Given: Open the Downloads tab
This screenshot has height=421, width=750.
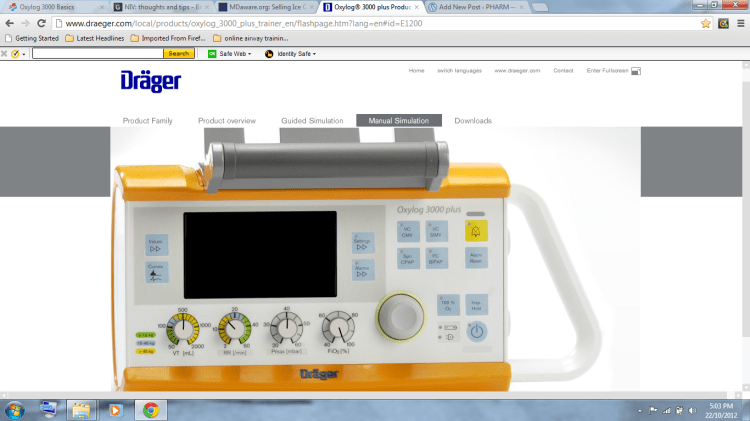Looking at the screenshot, I should [473, 121].
